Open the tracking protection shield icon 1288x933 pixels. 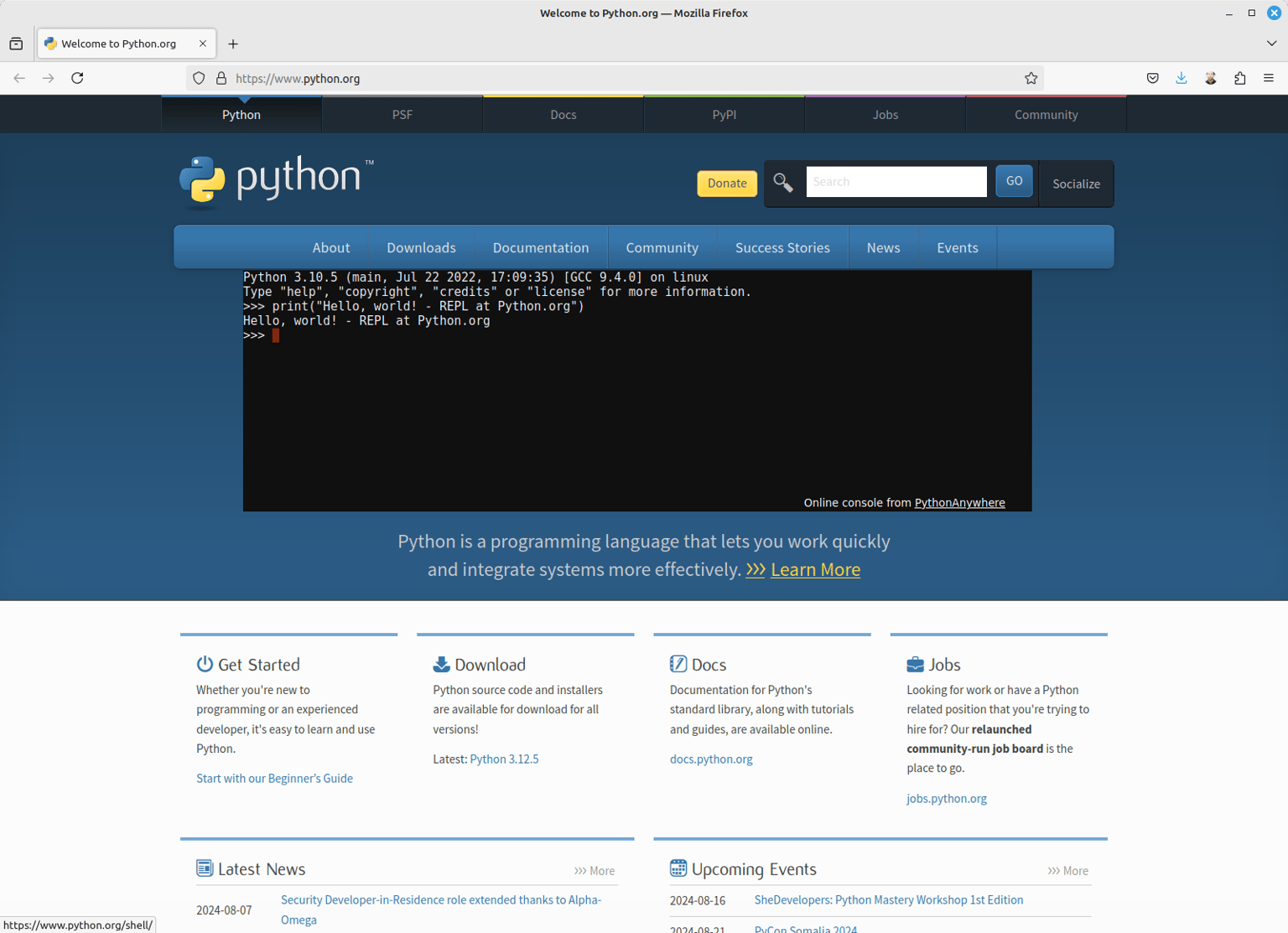click(x=199, y=78)
